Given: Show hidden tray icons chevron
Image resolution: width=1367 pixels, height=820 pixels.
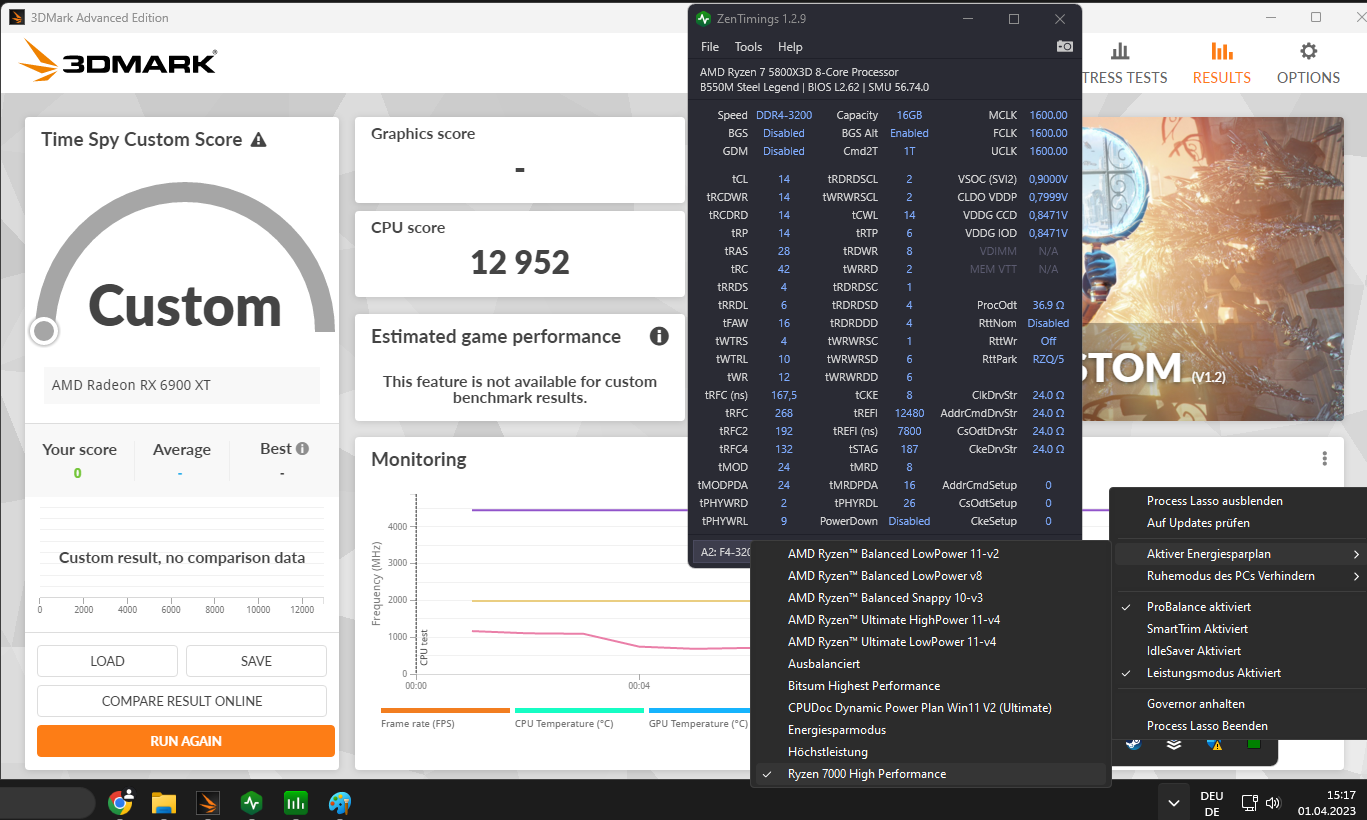Looking at the screenshot, I should 1174,802.
